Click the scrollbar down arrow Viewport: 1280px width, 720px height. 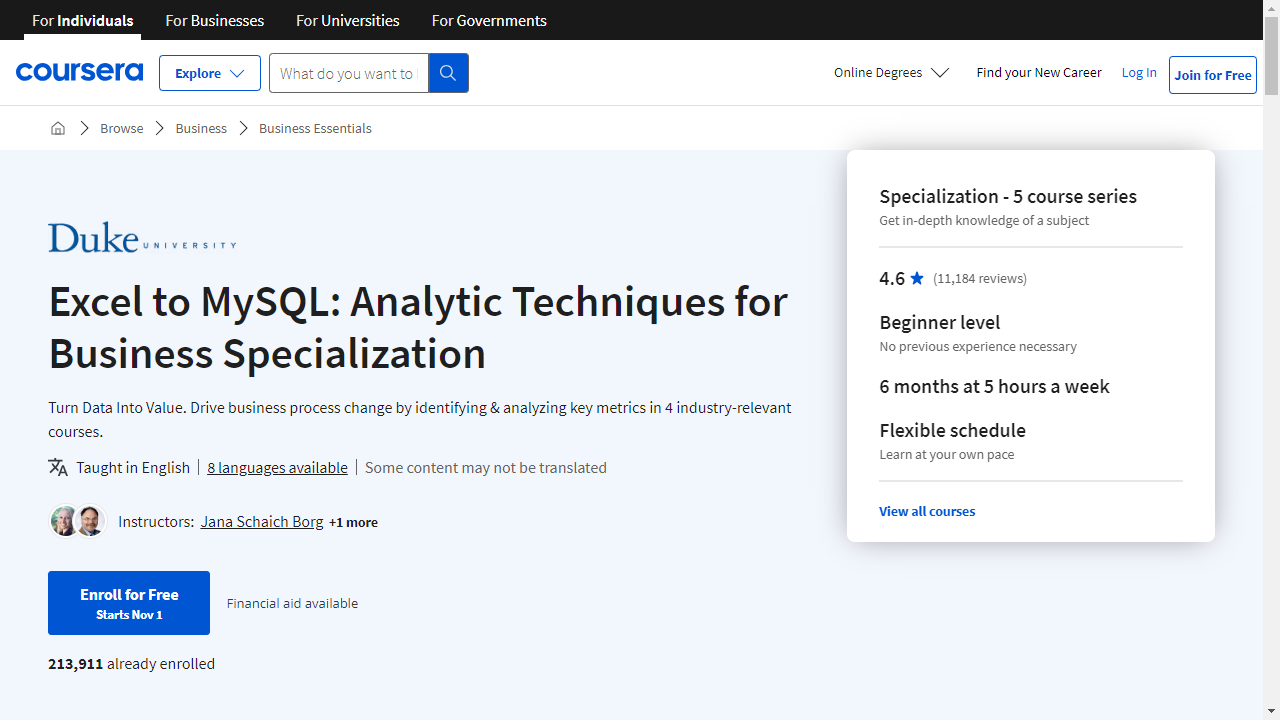1271,711
